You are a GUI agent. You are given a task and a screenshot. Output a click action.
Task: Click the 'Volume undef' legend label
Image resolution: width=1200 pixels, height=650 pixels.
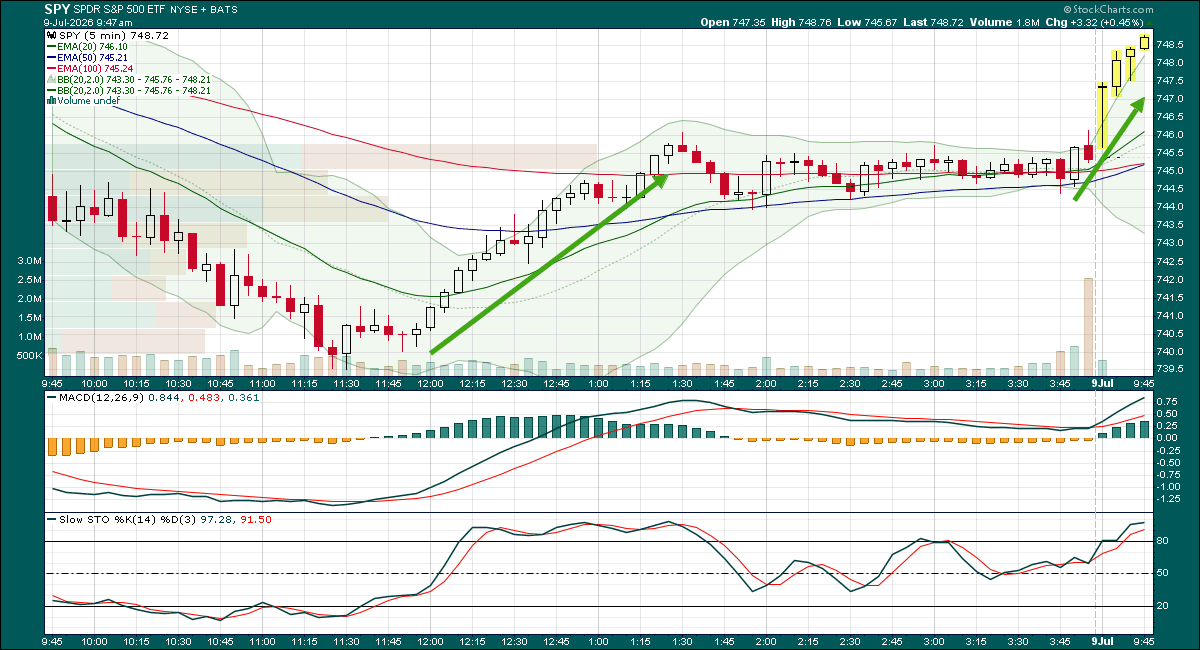89,101
